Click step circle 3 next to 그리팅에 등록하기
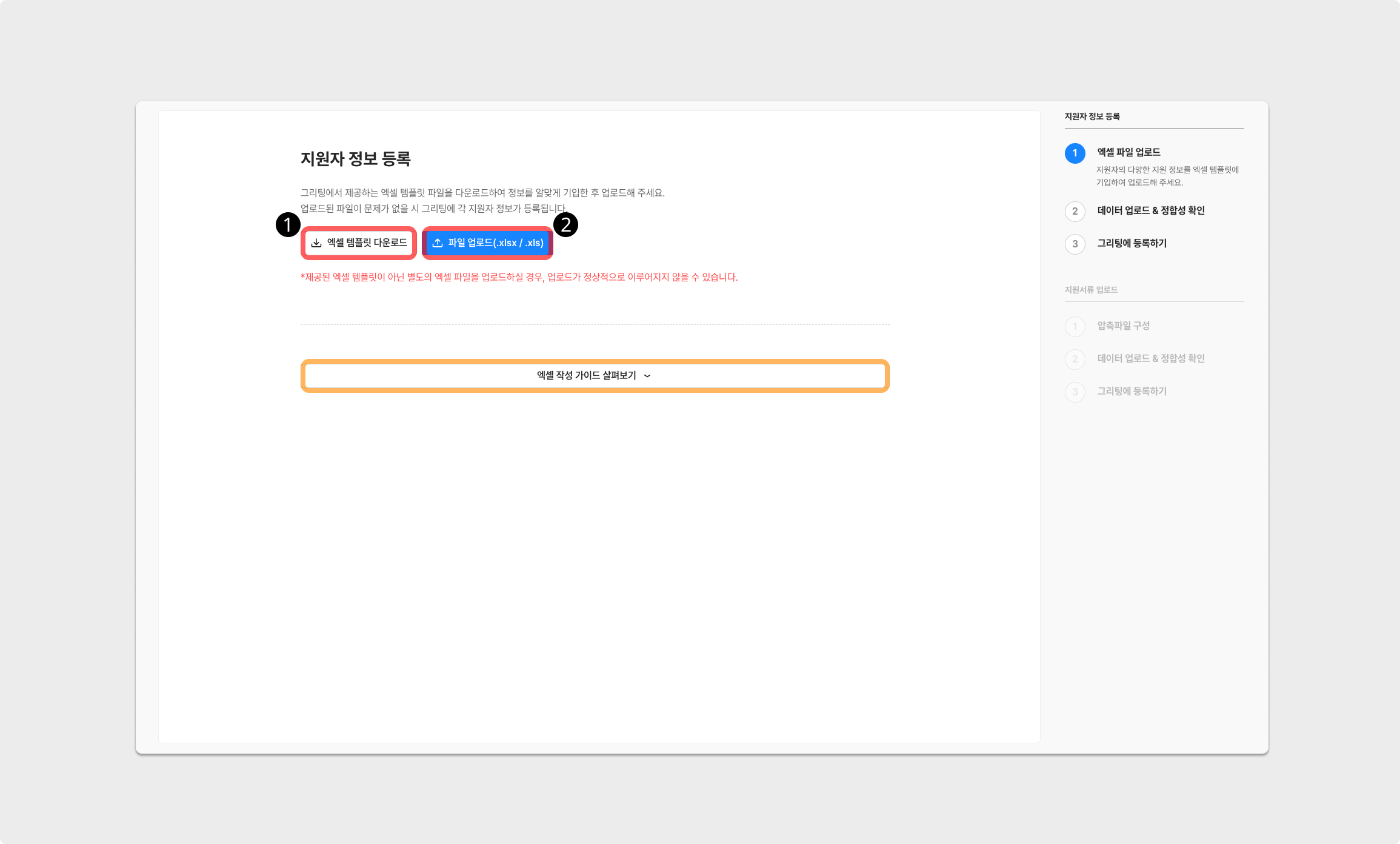 coord(1075,244)
